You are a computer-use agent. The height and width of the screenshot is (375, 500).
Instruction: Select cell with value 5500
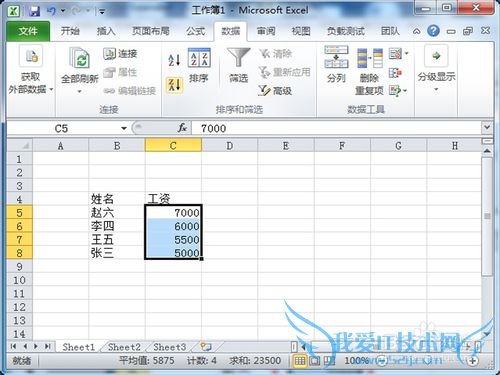click(173, 239)
